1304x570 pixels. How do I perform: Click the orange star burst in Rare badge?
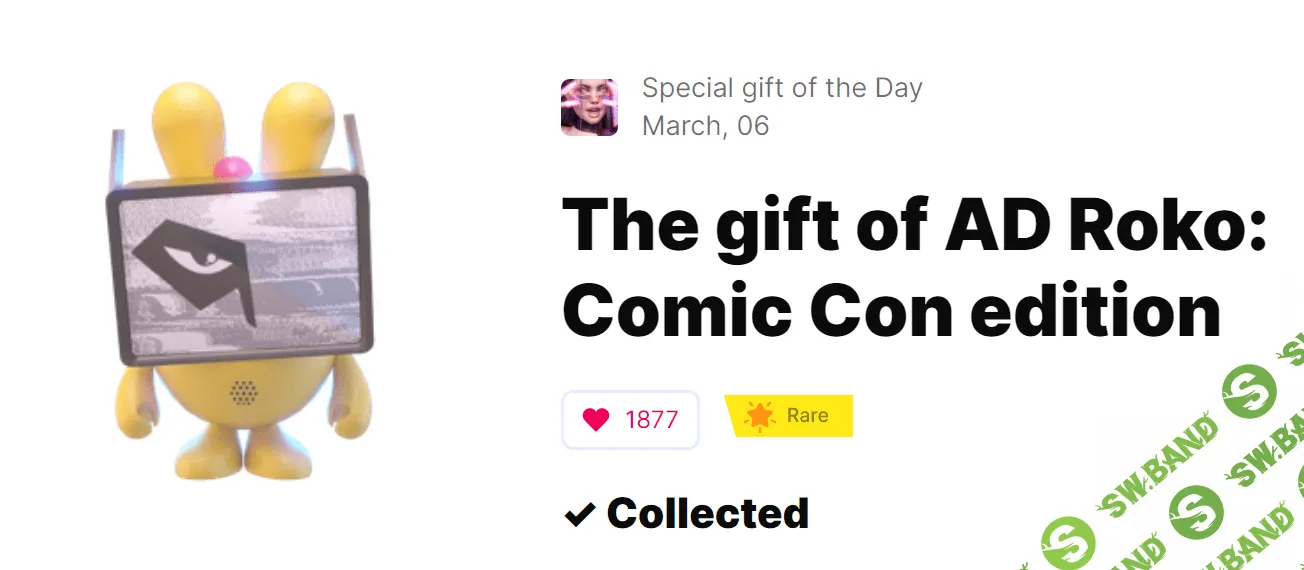coord(760,416)
